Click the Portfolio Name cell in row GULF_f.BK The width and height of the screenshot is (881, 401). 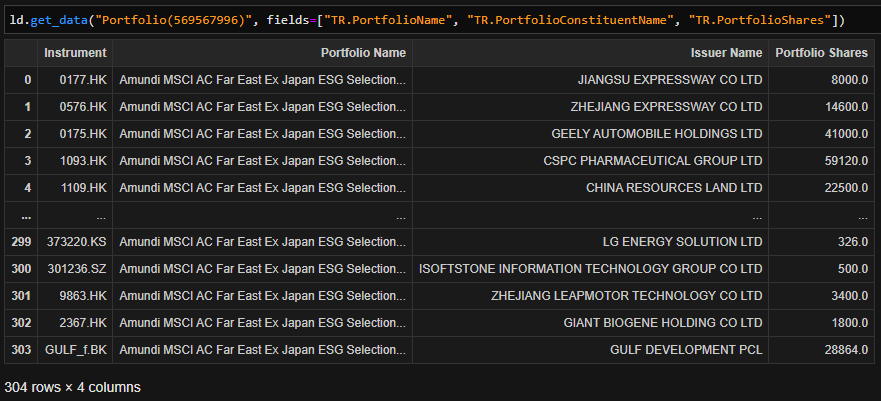pos(262,349)
